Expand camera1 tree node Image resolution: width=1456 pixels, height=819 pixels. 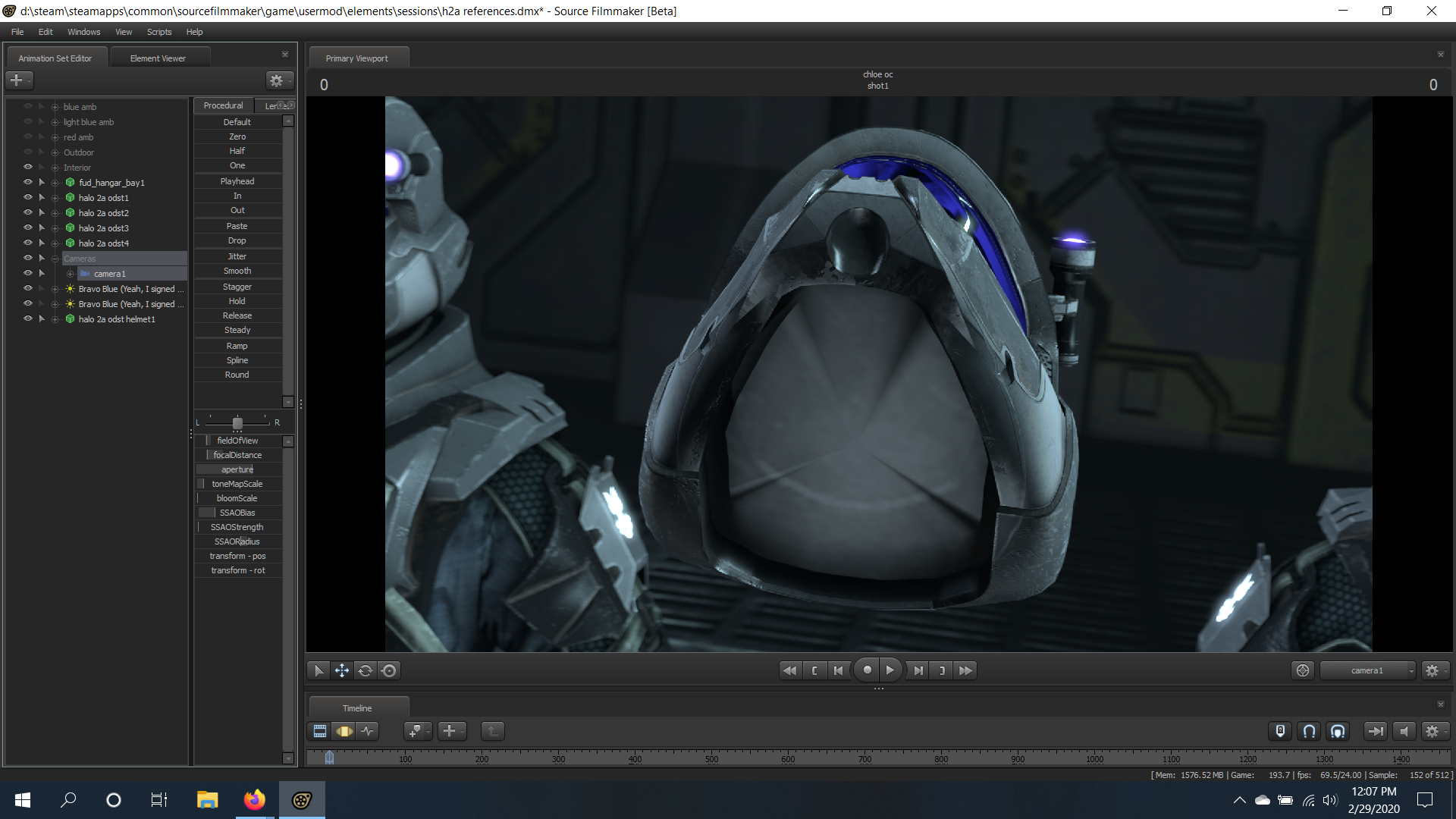(x=70, y=274)
